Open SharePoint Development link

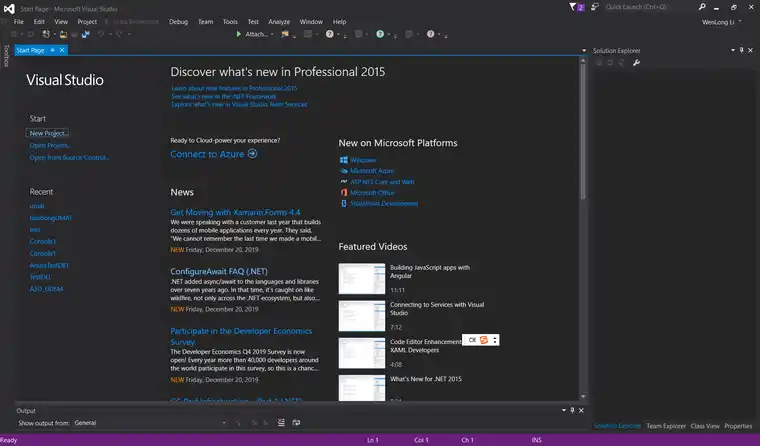point(384,204)
